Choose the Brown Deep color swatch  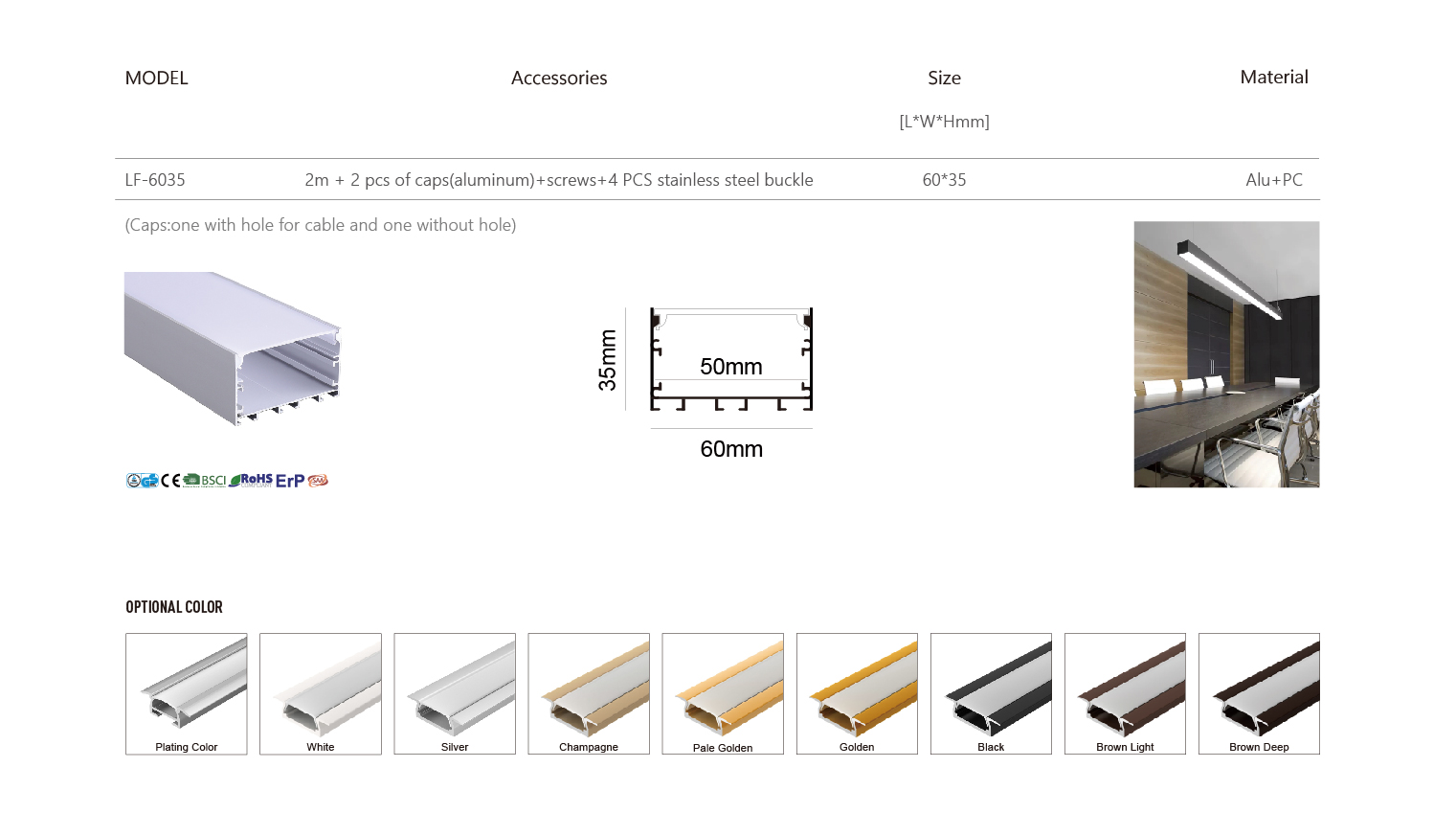click(1259, 694)
